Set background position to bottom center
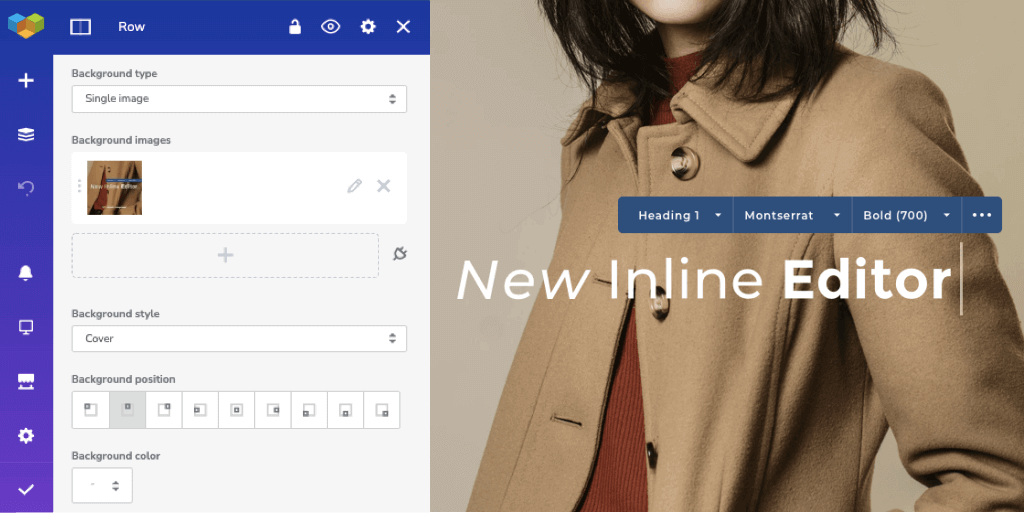The image size is (1024, 513). click(x=345, y=410)
